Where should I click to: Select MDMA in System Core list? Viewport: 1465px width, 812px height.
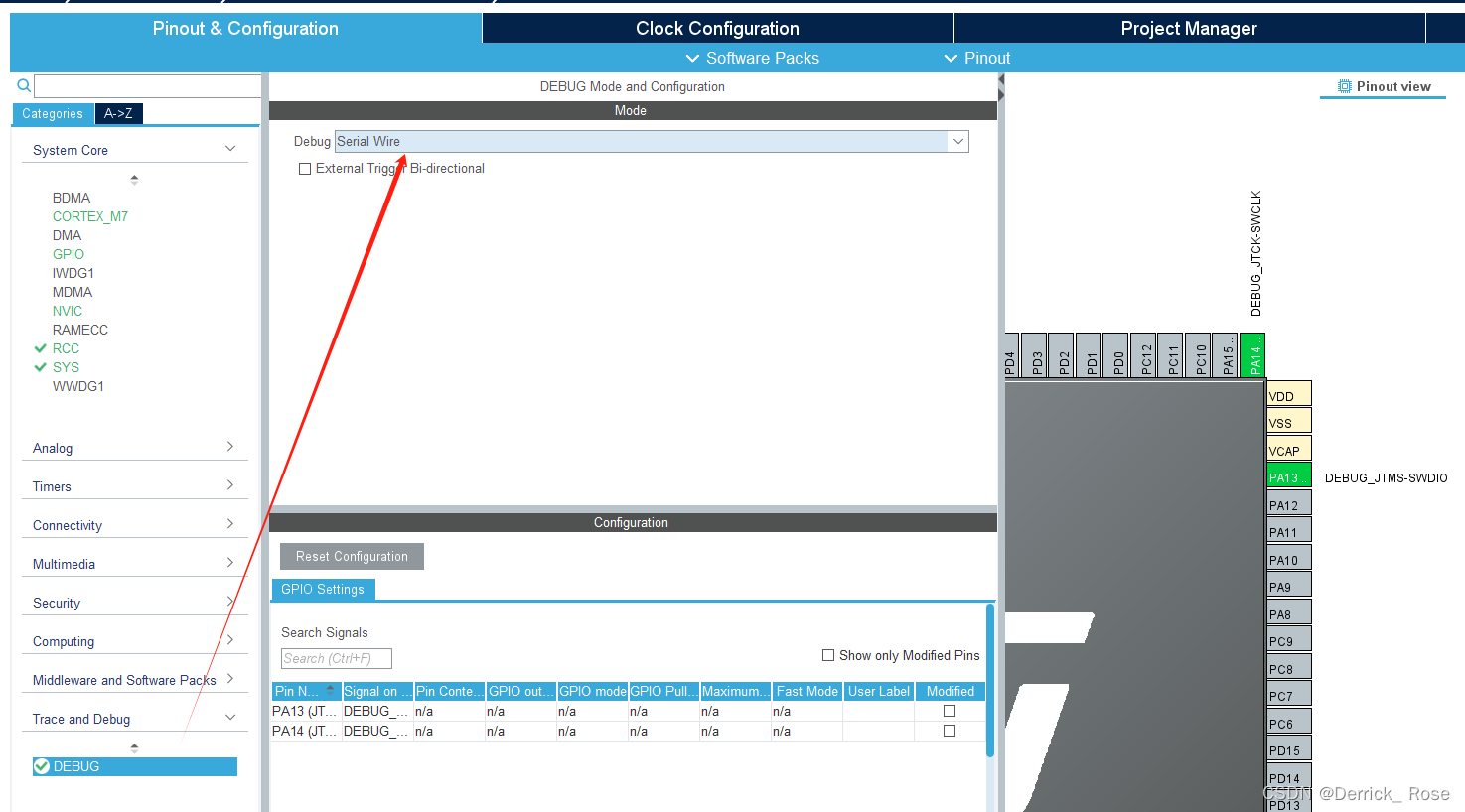pos(73,292)
